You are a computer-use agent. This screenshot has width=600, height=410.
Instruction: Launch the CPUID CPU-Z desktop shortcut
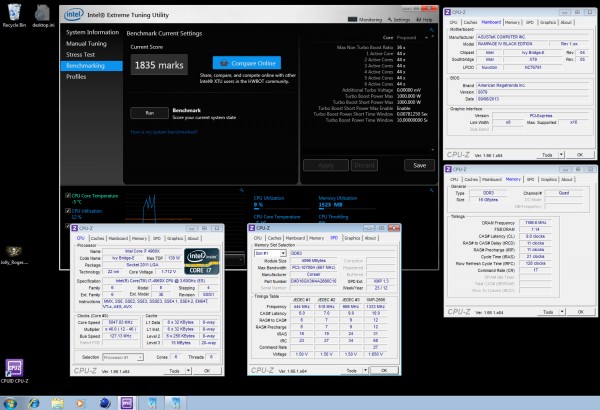click(14, 371)
